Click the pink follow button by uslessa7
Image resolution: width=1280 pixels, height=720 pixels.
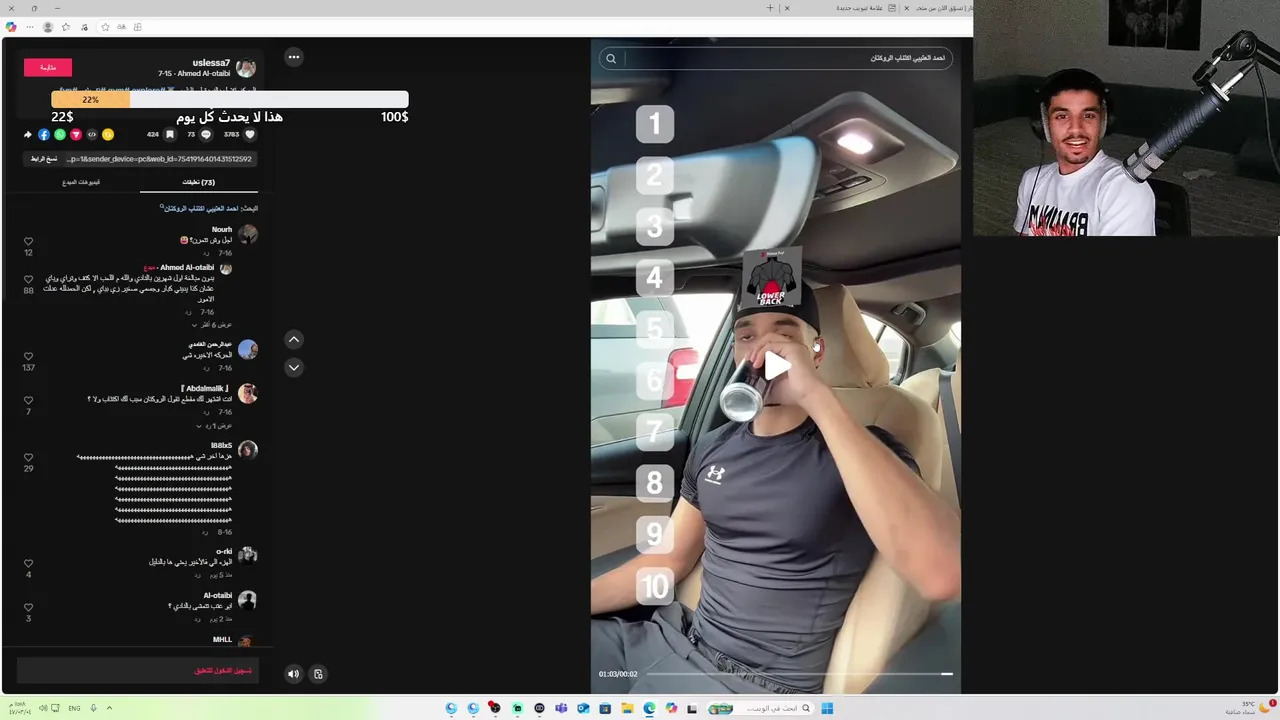pyautogui.click(x=48, y=67)
